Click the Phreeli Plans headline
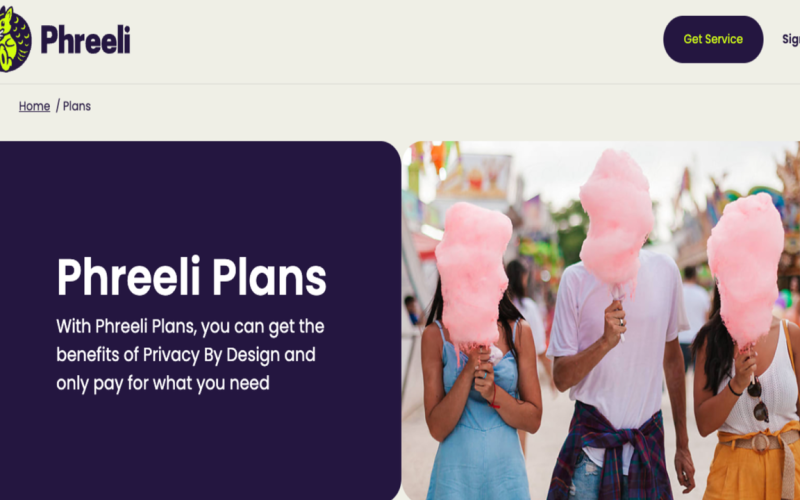Image resolution: width=800 pixels, height=500 pixels. (x=191, y=277)
